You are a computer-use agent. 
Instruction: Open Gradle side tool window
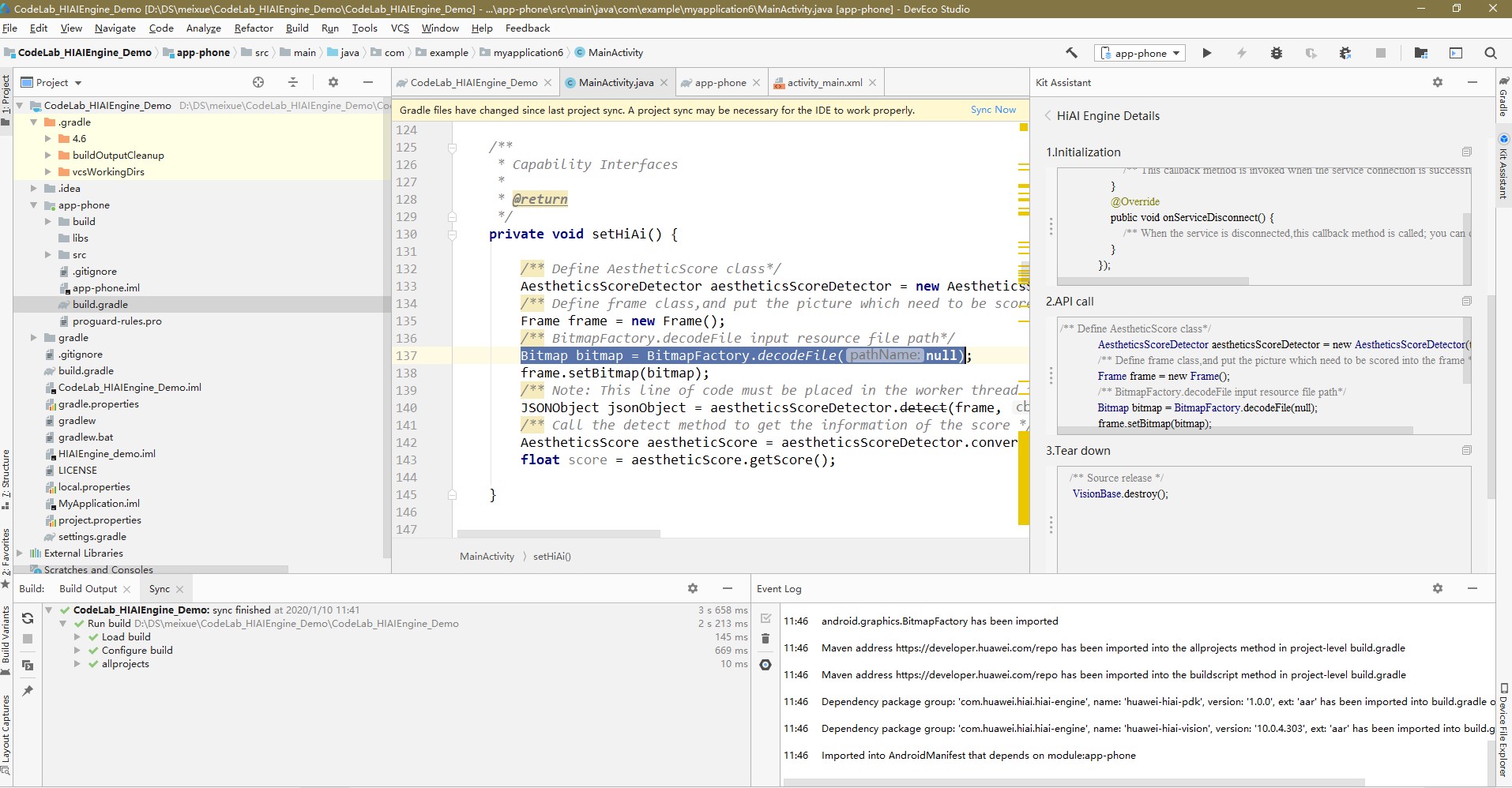pos(1503,96)
